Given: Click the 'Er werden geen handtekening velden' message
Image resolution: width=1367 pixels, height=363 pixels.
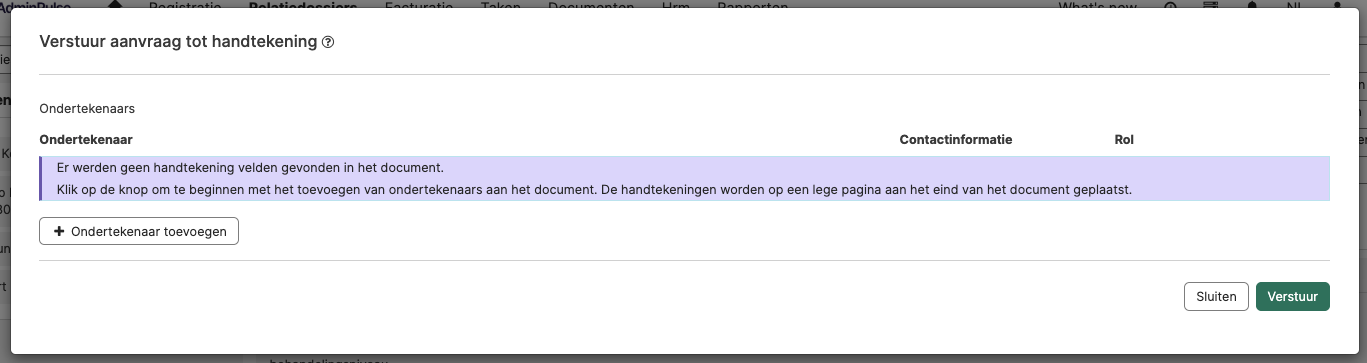Looking at the screenshot, I should 250,167.
